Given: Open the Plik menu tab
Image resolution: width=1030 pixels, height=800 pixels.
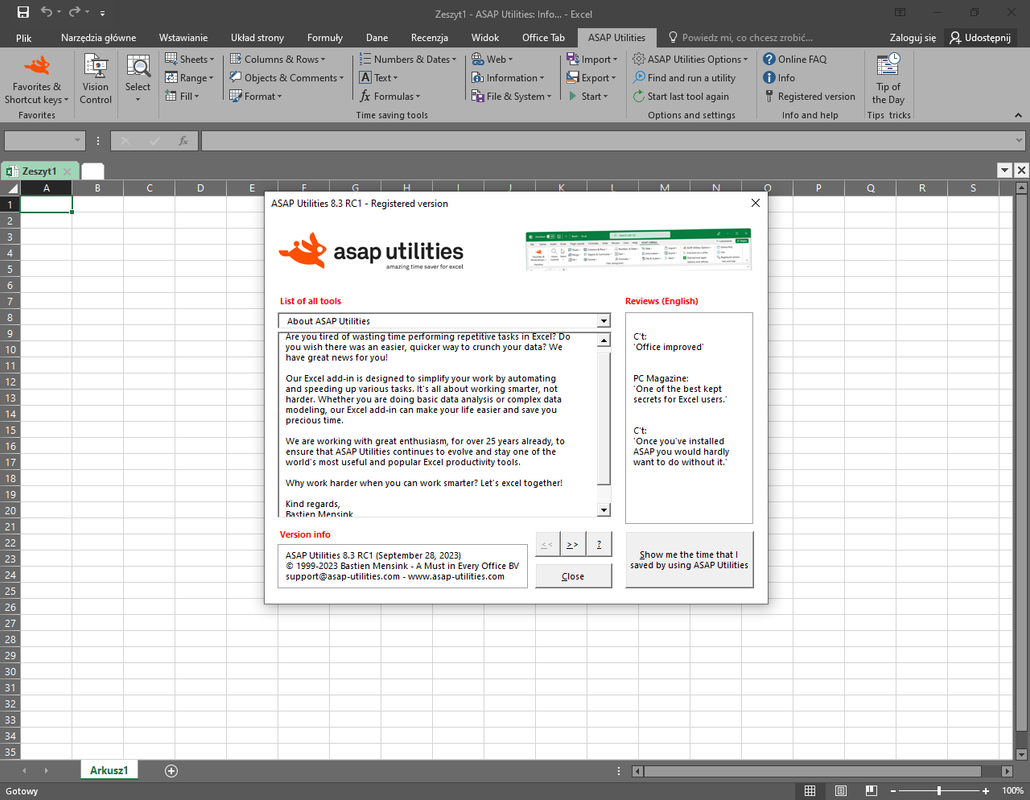Looking at the screenshot, I should (x=24, y=37).
